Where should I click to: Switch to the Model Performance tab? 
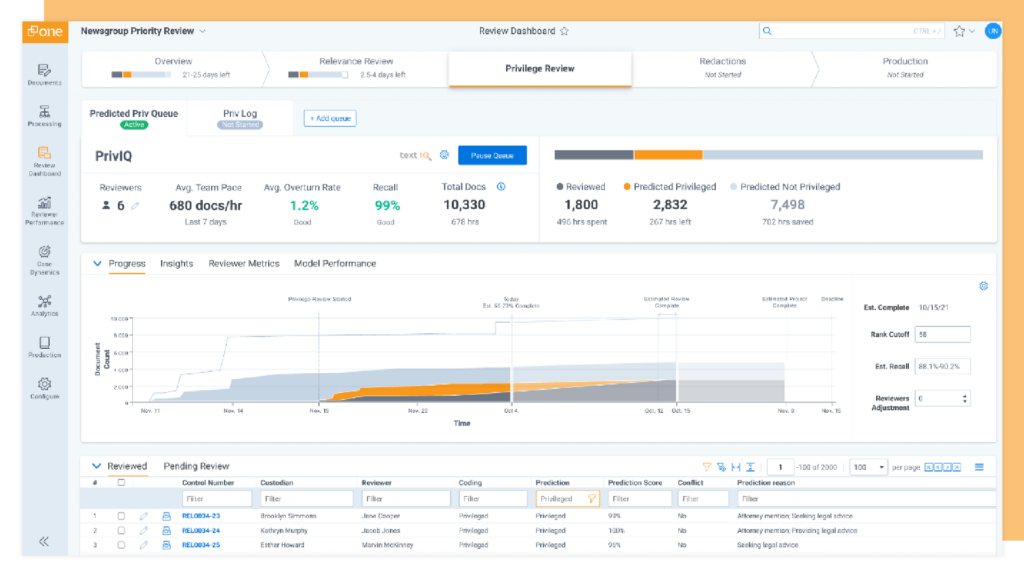click(x=335, y=264)
